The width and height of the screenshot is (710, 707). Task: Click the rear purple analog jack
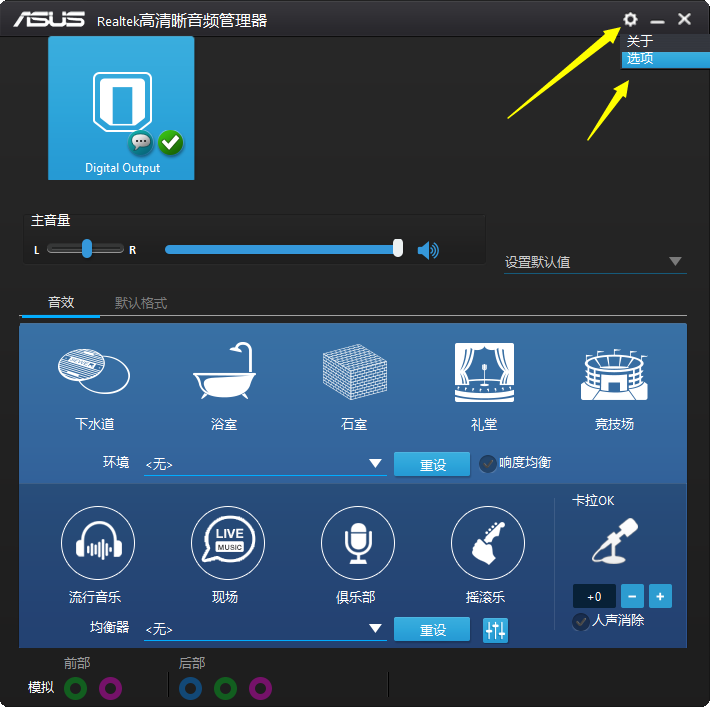coord(260,688)
